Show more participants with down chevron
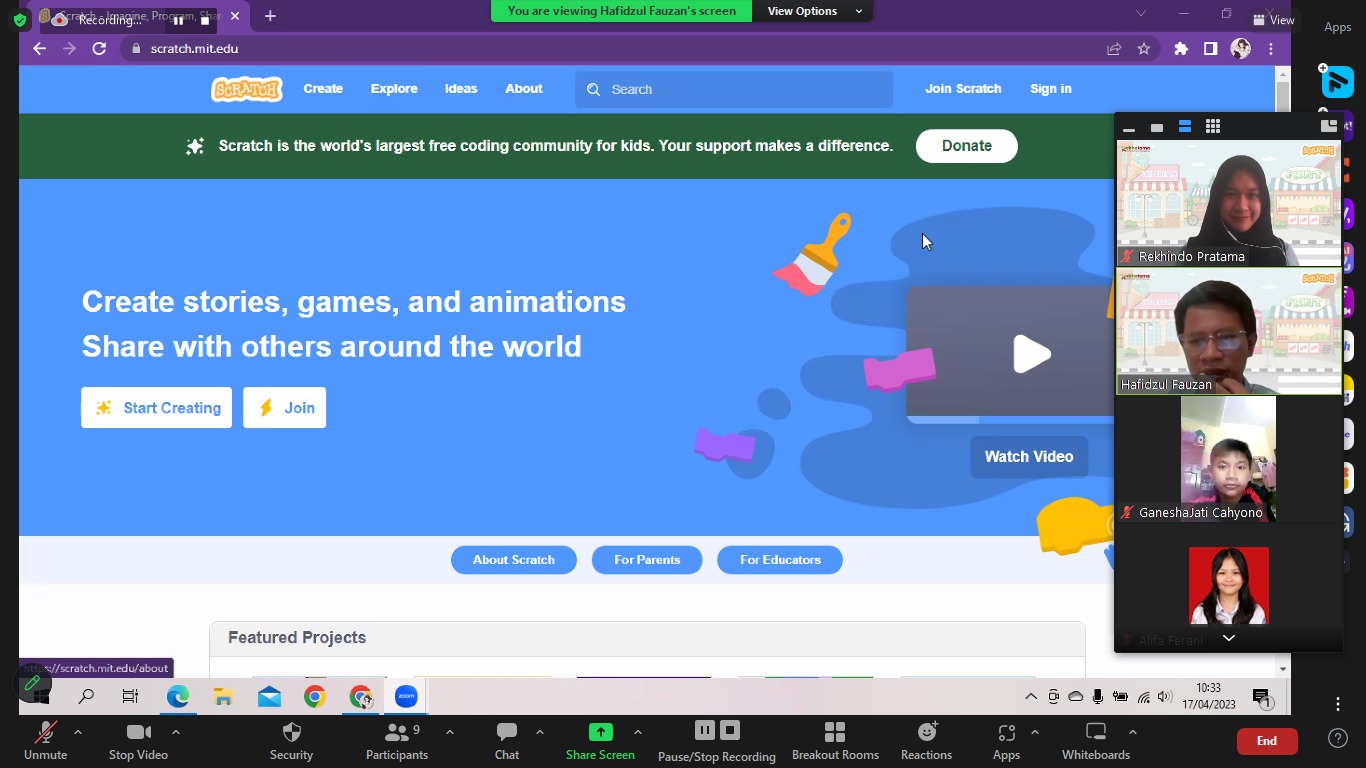This screenshot has height=768, width=1366. click(x=1229, y=638)
